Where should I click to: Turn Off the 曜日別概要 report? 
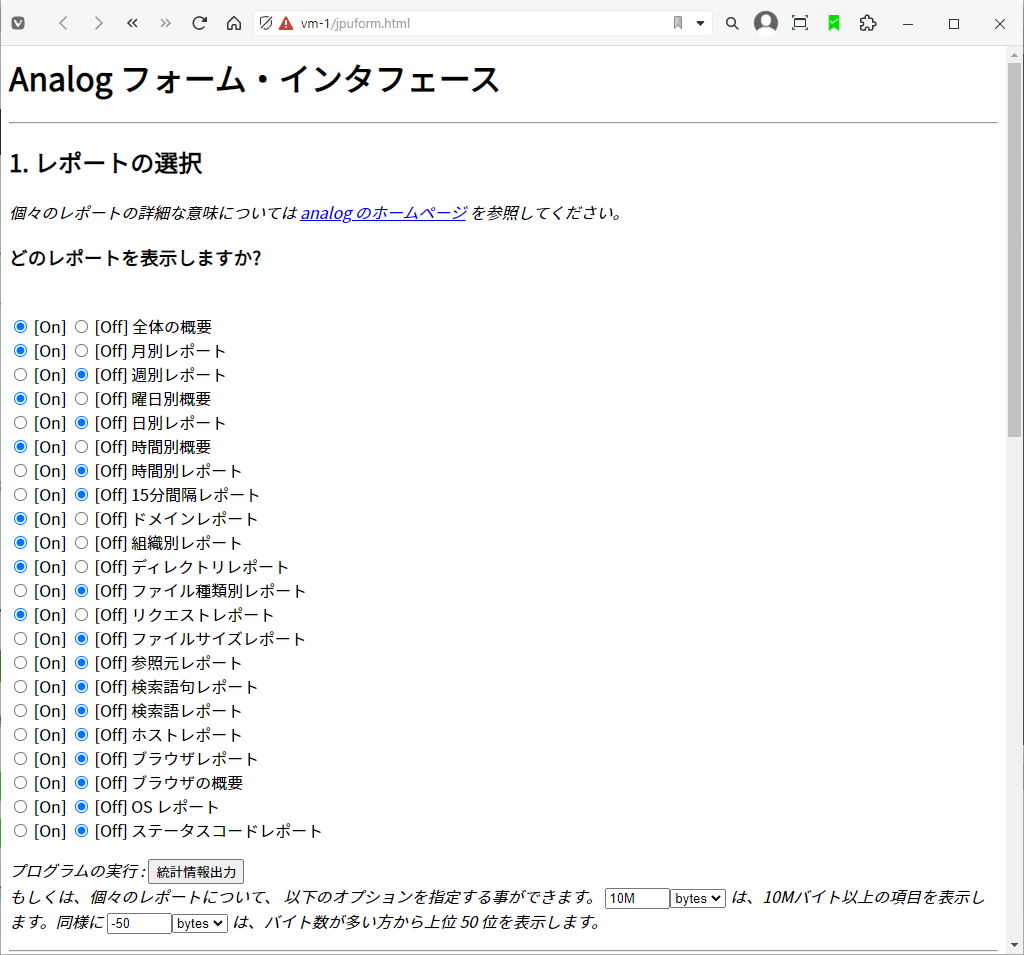click(x=81, y=398)
